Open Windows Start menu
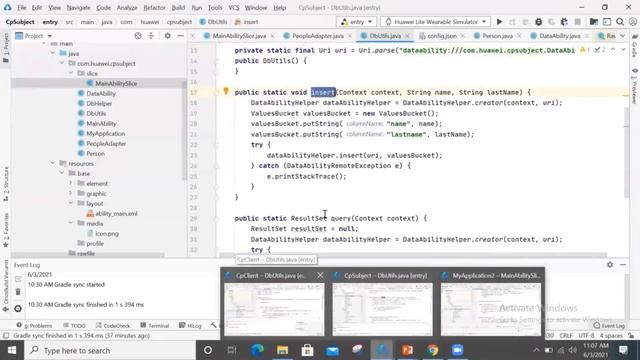 [x=12, y=350]
